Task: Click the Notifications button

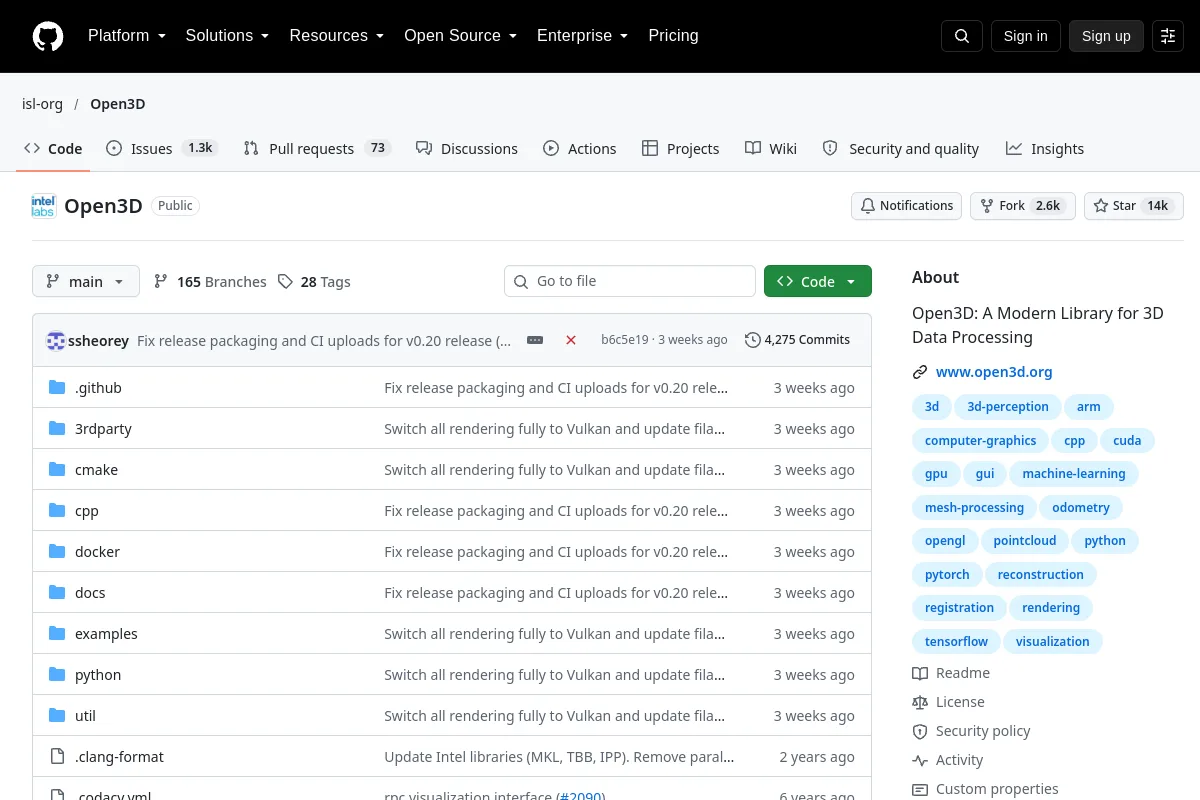Action: 907,206
